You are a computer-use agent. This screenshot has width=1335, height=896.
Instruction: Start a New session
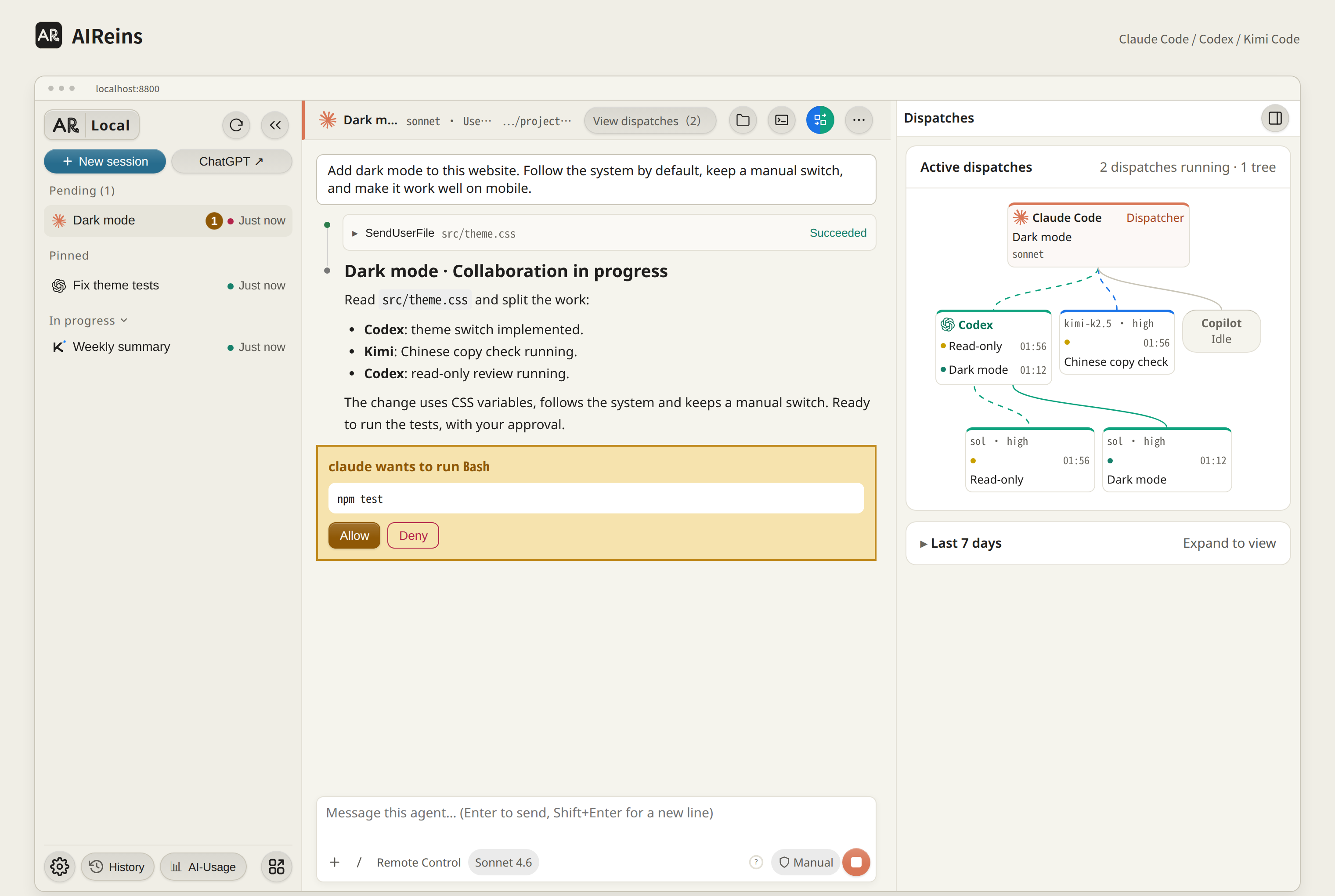(x=105, y=161)
